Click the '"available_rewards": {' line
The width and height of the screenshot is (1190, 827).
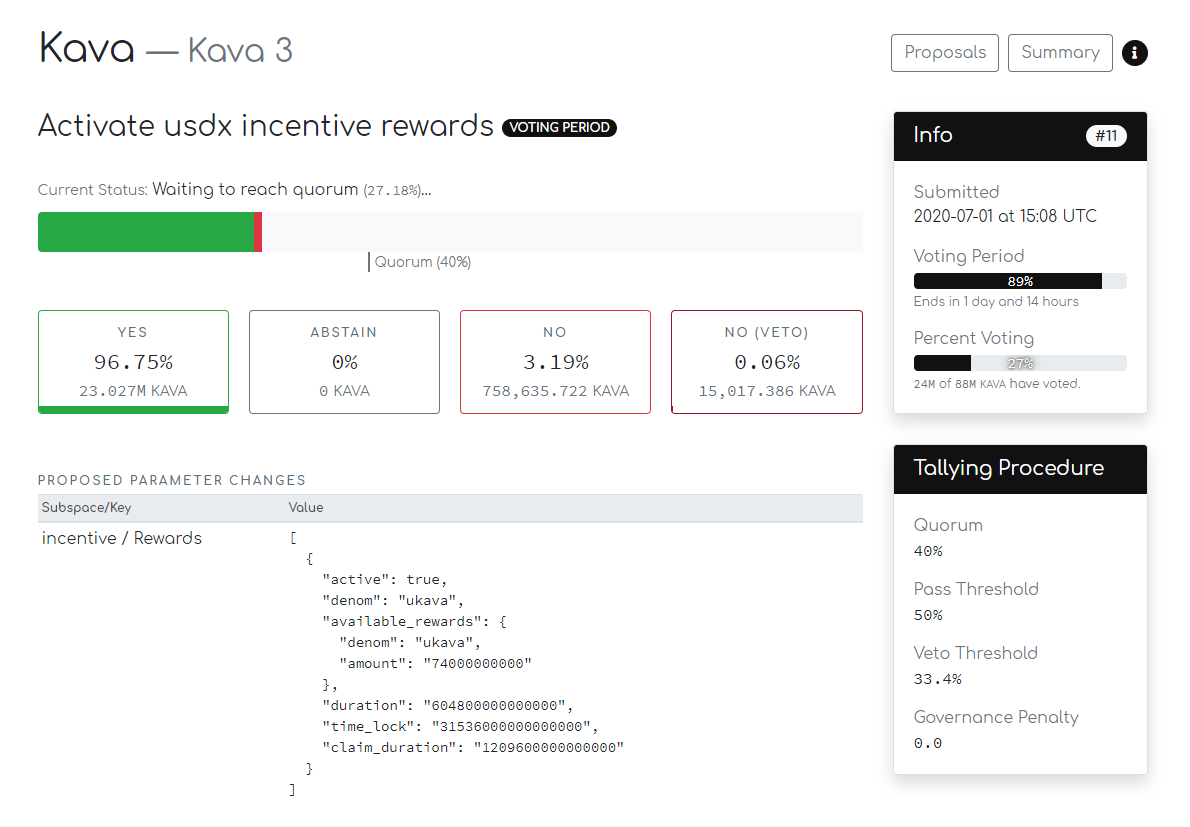click(414, 621)
